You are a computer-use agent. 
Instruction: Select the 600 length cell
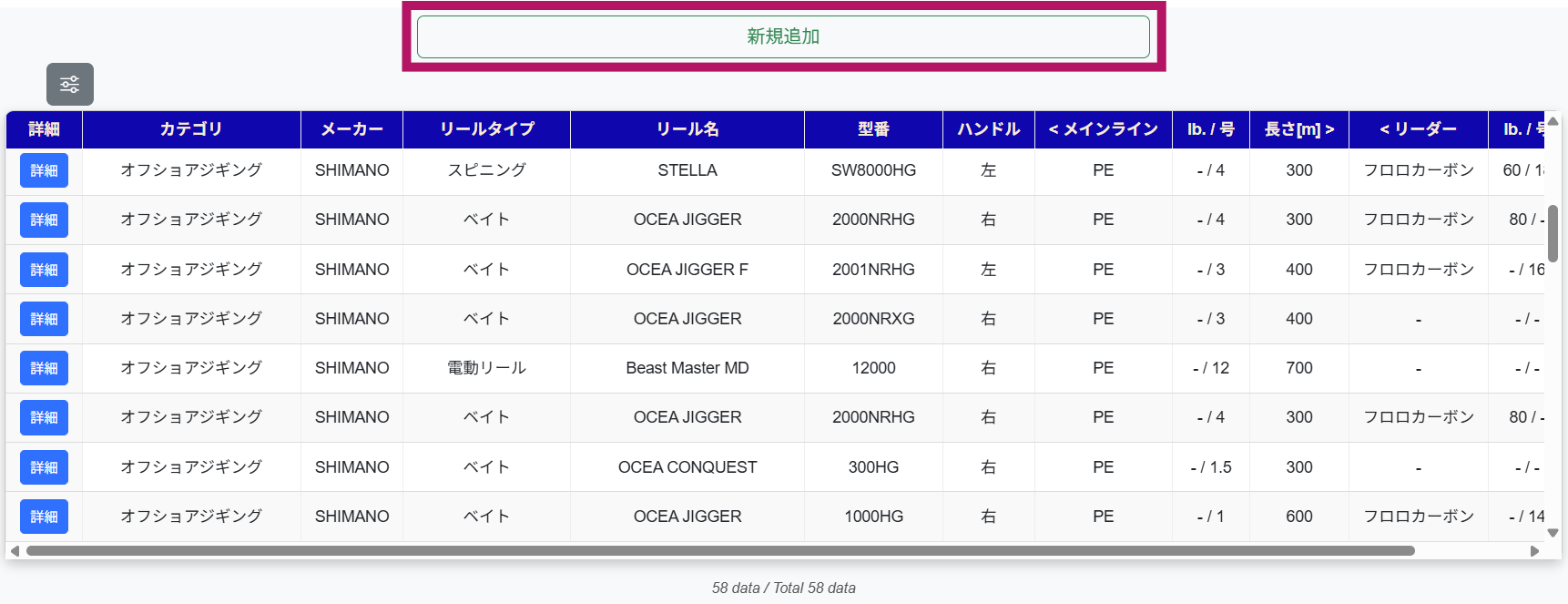pos(1299,517)
